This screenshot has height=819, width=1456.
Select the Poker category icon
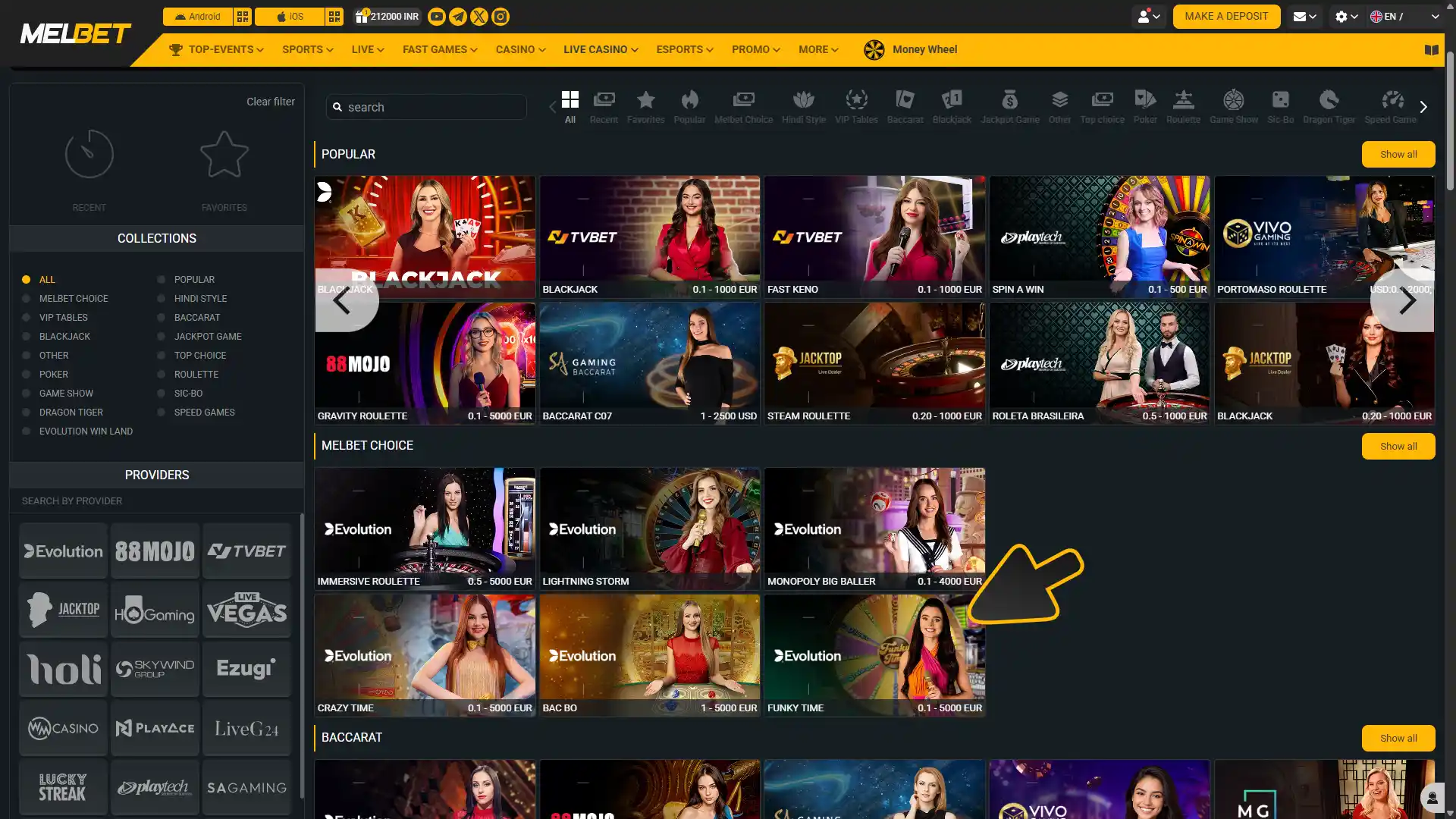pyautogui.click(x=1145, y=107)
